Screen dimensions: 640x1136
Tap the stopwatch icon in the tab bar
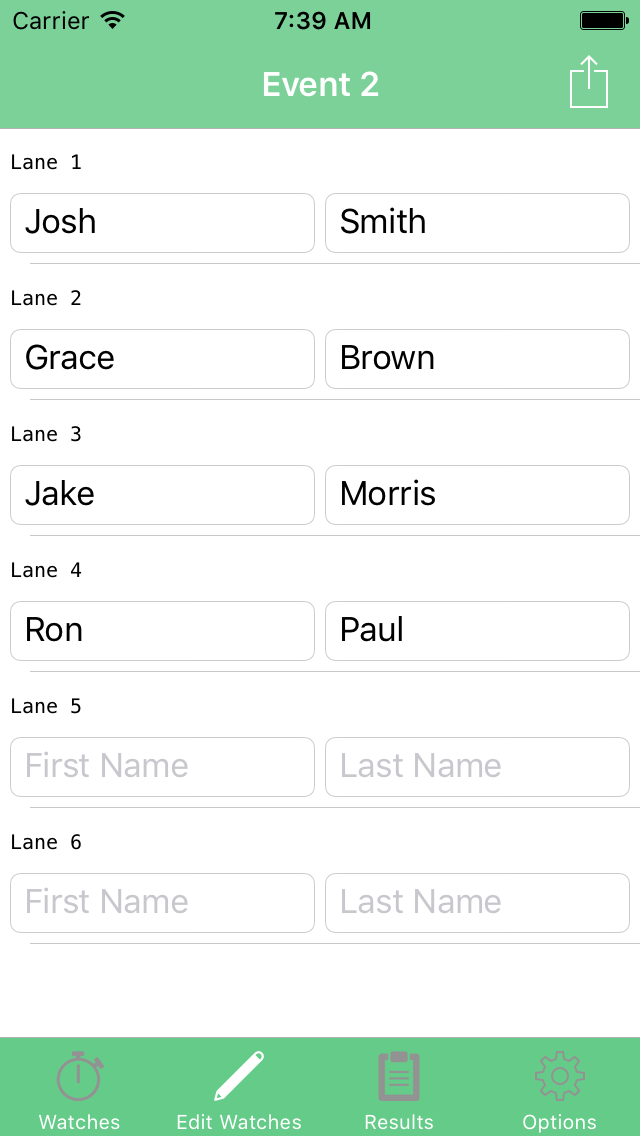click(79, 1077)
